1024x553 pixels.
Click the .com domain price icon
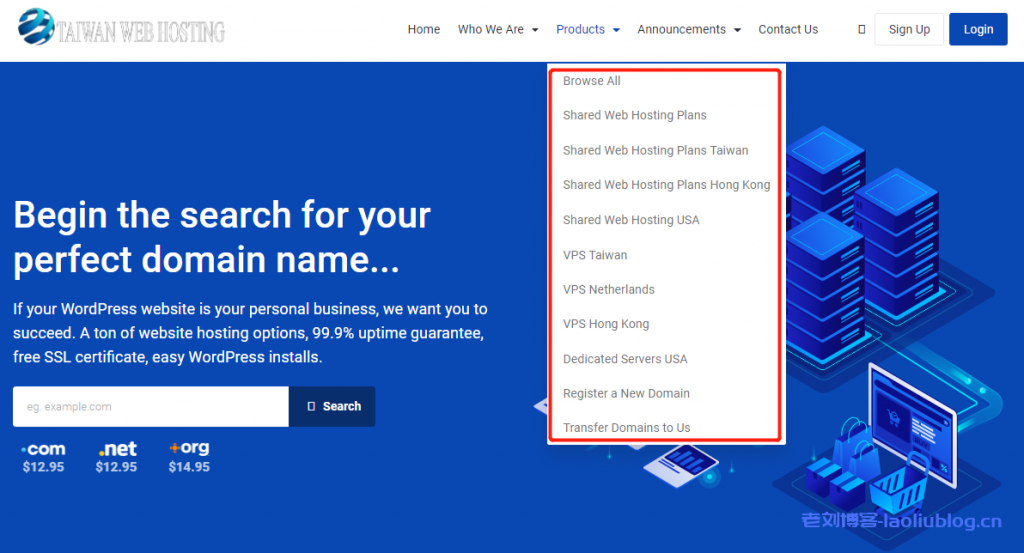coord(43,449)
